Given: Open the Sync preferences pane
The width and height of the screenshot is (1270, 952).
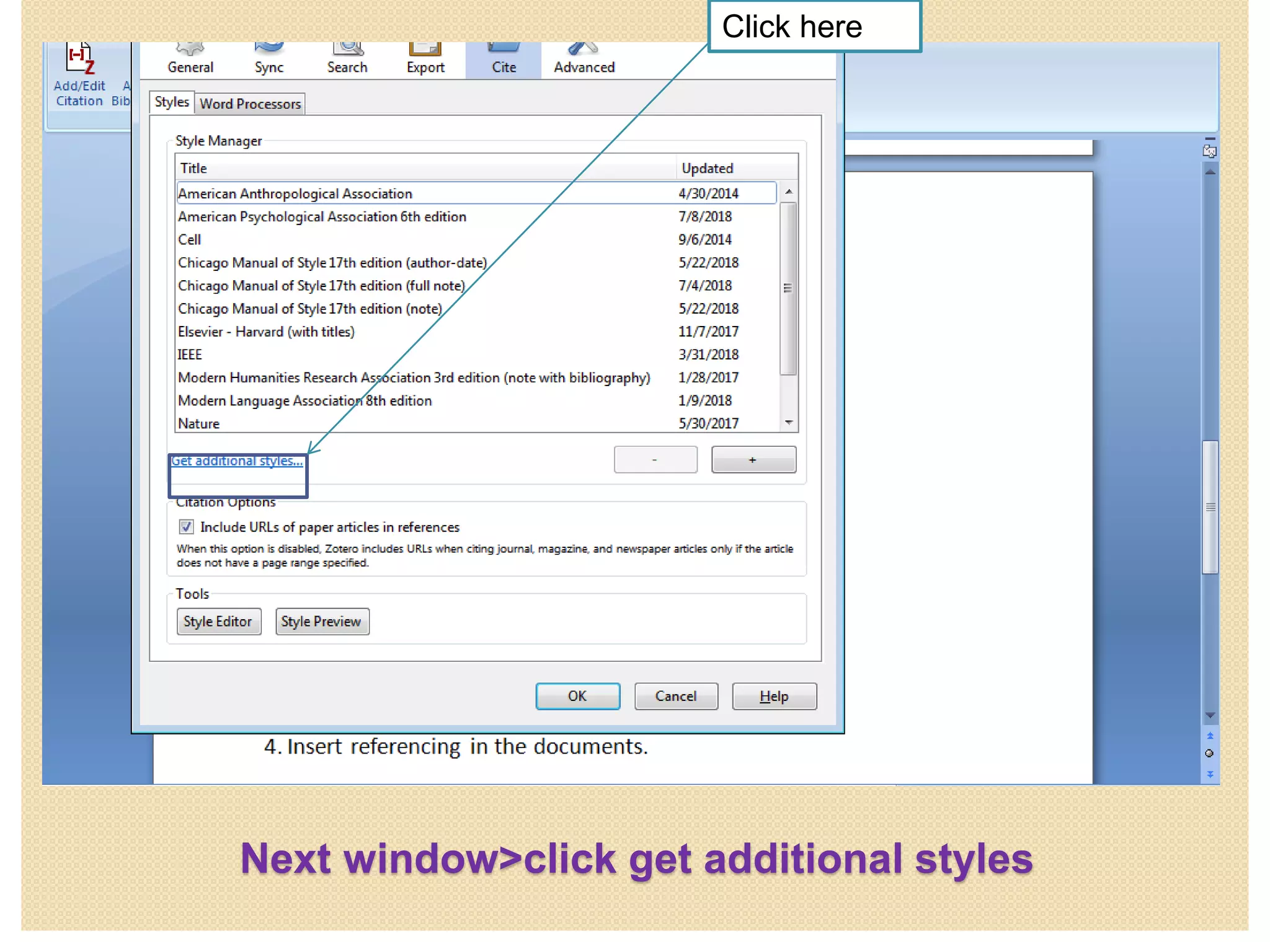Looking at the screenshot, I should 269,60.
